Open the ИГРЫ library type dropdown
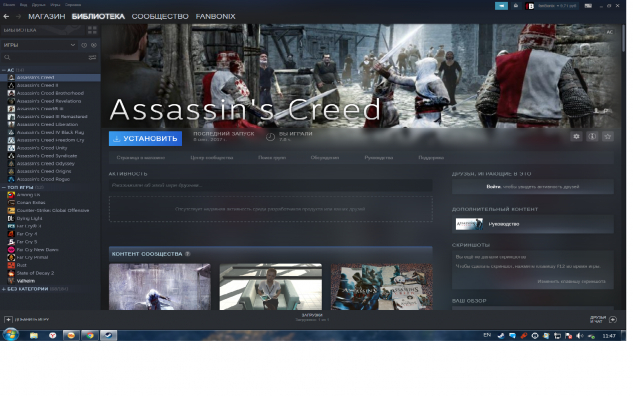 pyautogui.click(x=39, y=45)
